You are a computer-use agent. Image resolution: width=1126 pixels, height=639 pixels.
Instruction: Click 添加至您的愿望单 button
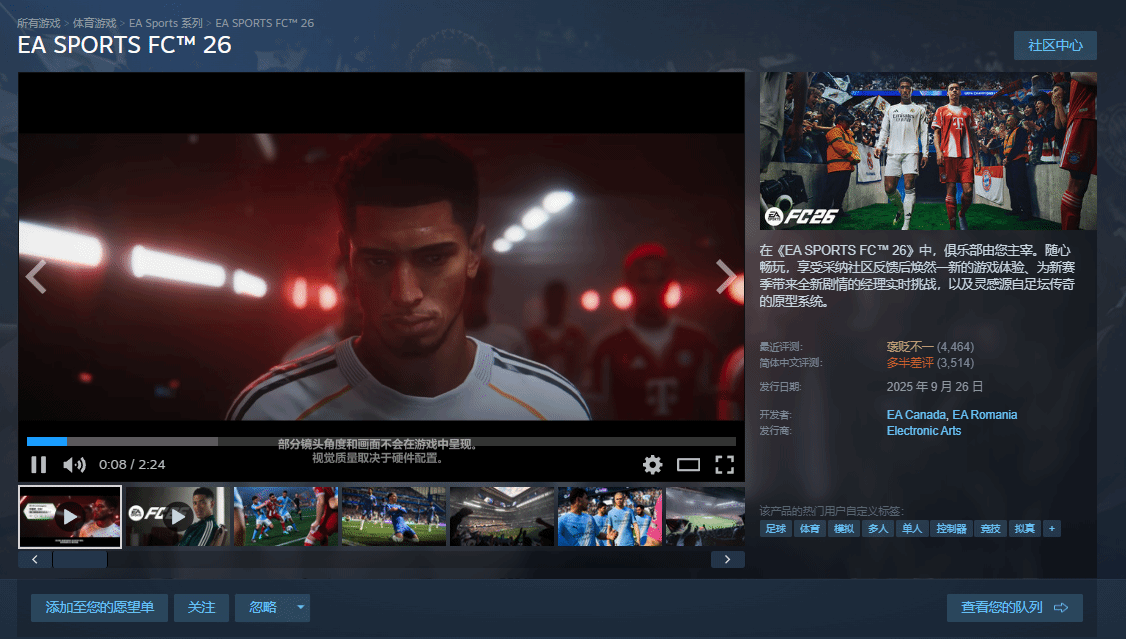coord(99,608)
